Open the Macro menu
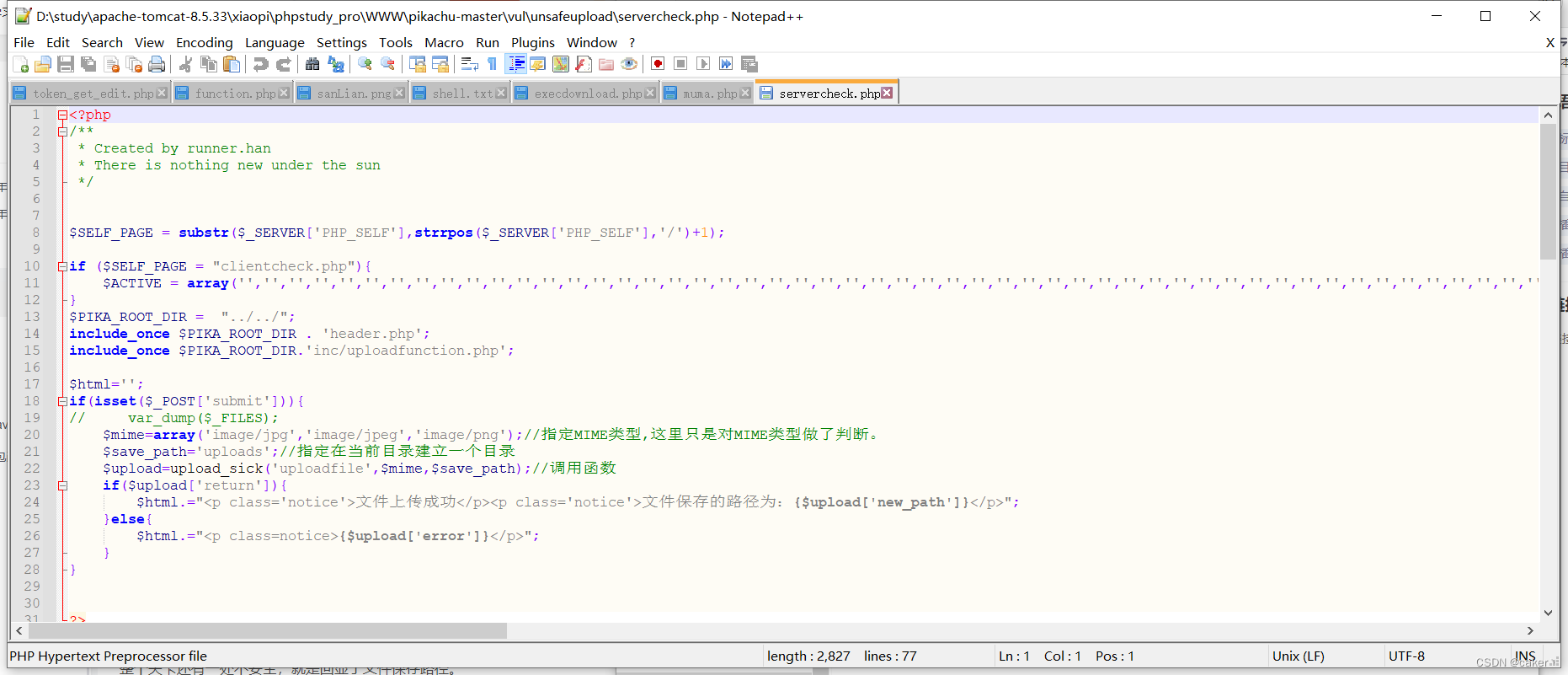1568x675 pixels. [444, 42]
